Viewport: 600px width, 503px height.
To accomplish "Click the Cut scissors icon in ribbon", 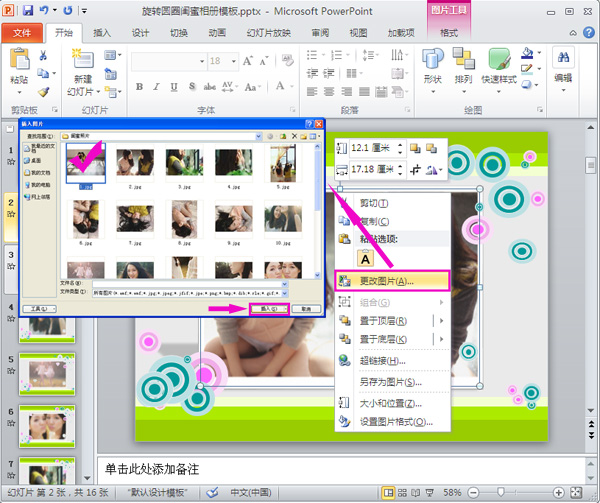I will point(43,56).
